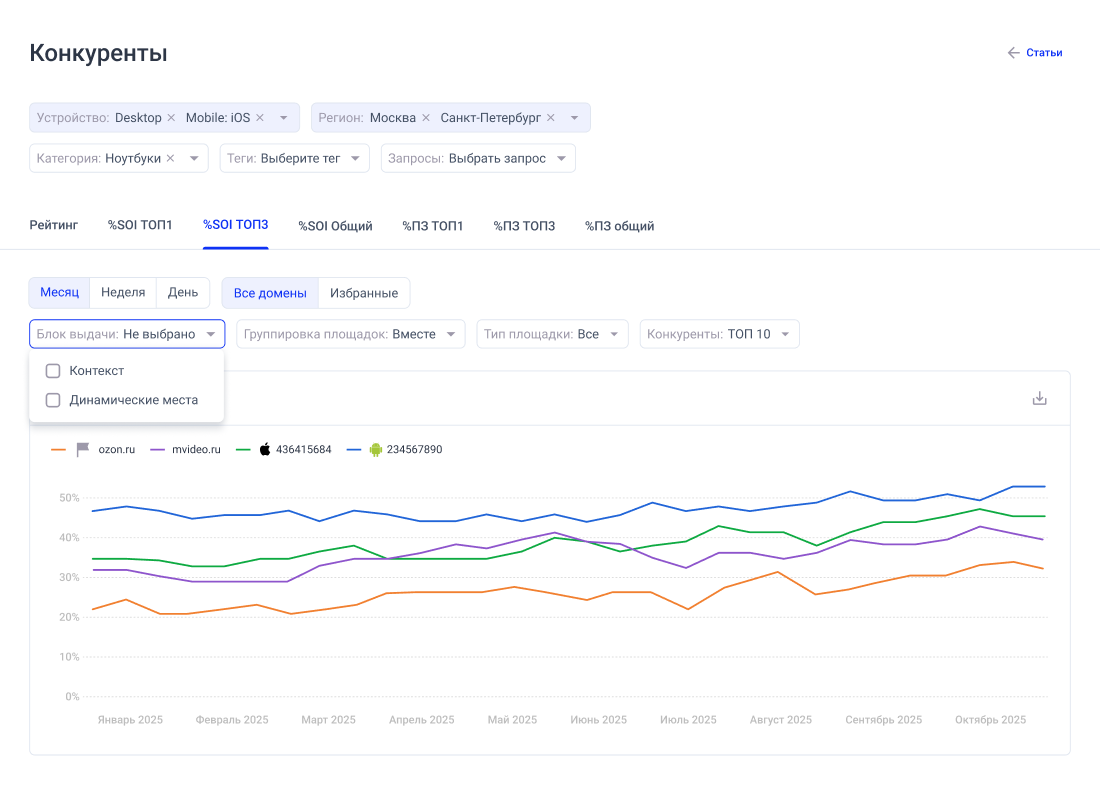
Task: Open the Запросы dropdown
Action: pyautogui.click(x=478, y=158)
